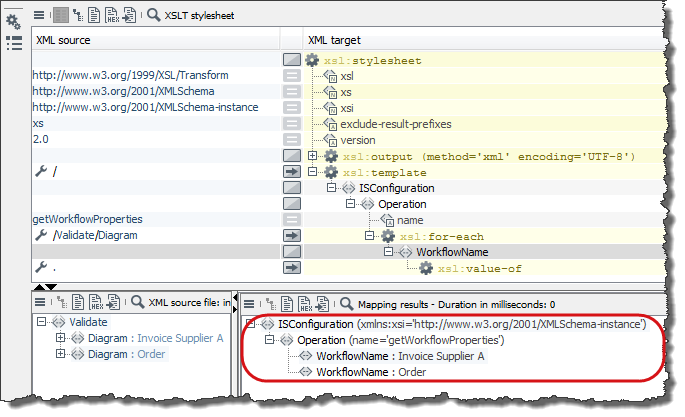This screenshot has width=685, height=417.
Task: Select the xsl:for-each node
Action: pyautogui.click(x=442, y=236)
